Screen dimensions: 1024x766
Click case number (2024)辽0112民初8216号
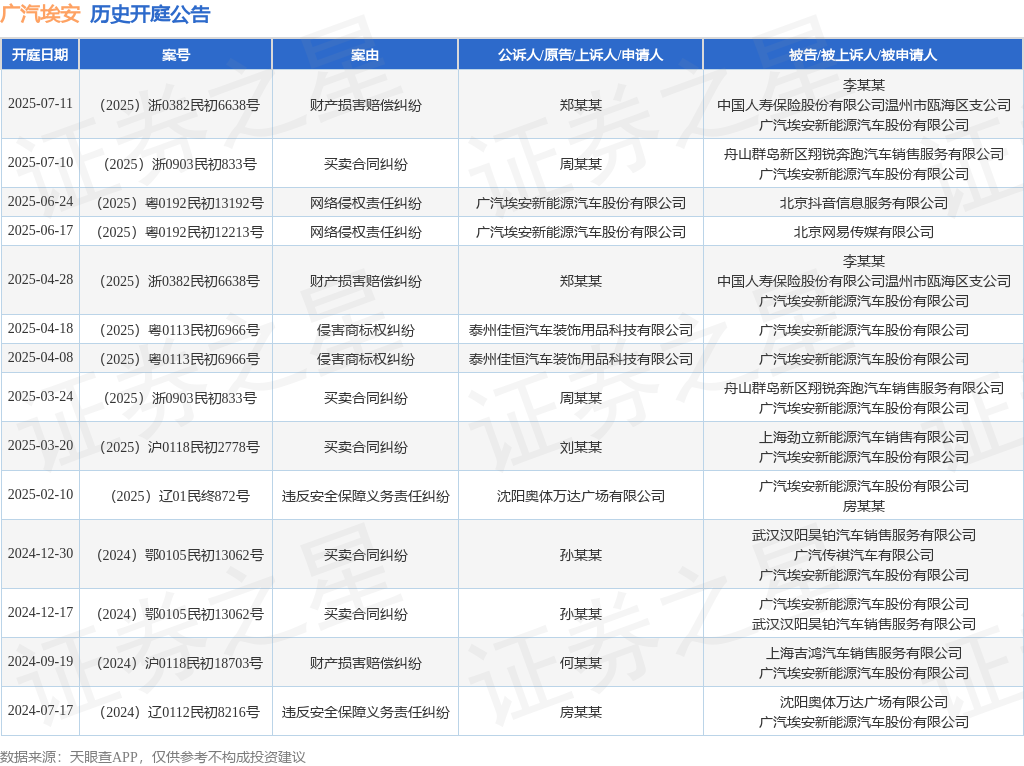[x=180, y=712]
